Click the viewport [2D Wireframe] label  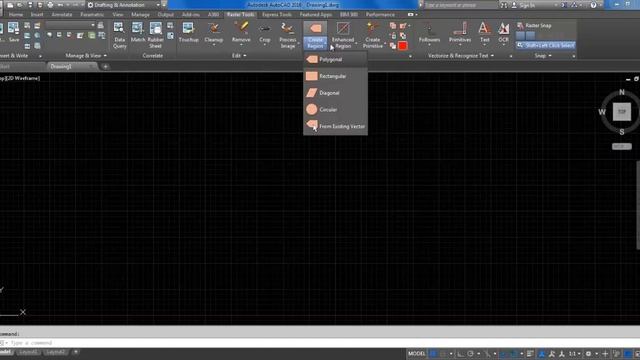pyautogui.click(x=23, y=78)
